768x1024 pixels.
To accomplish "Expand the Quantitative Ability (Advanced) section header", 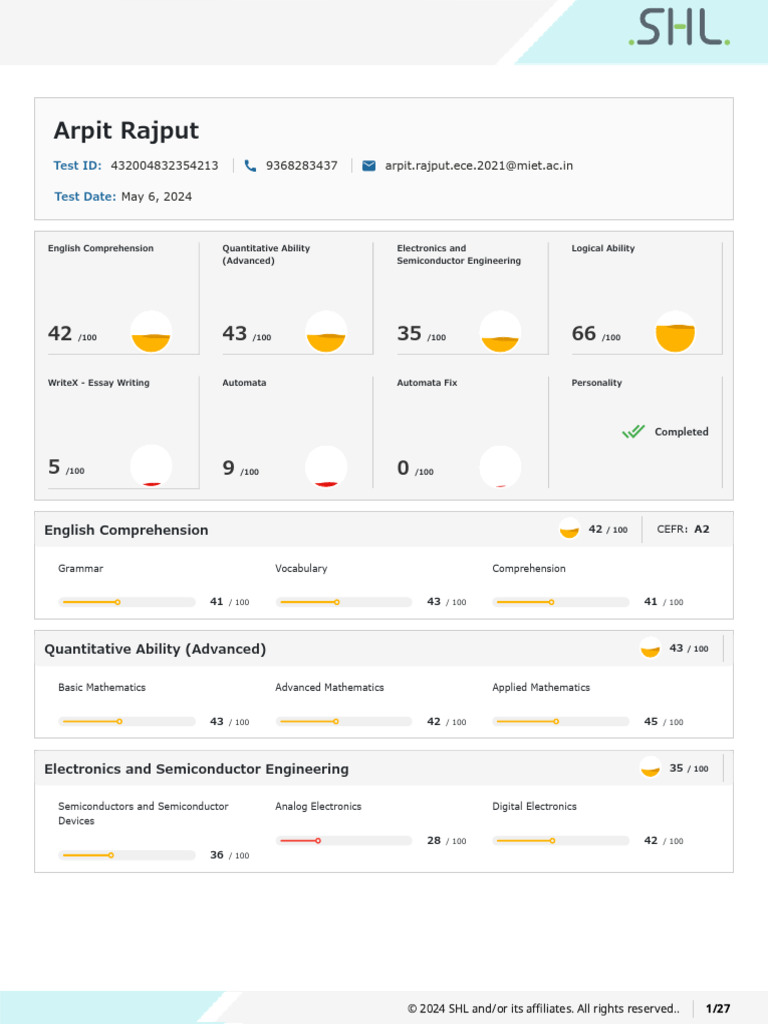I will [x=155, y=649].
